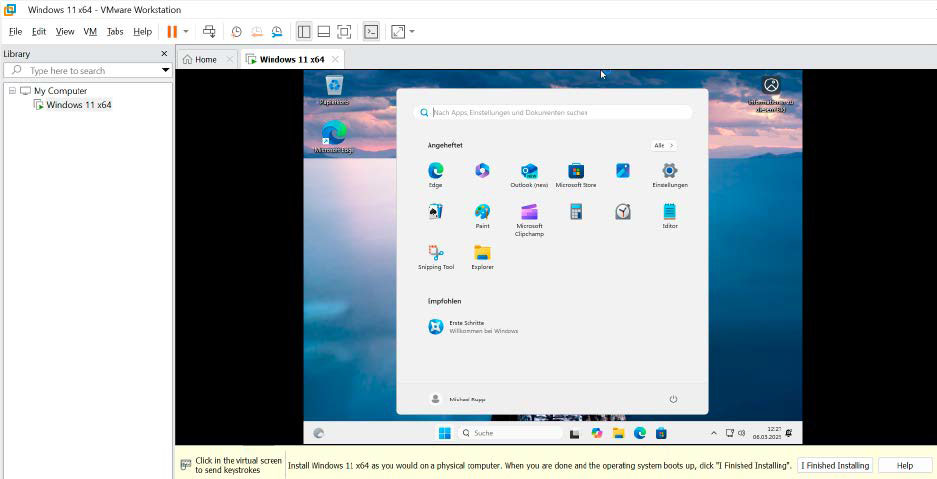Take a snapshot of this virtual machine
The image size is (937, 479).
(x=237, y=32)
